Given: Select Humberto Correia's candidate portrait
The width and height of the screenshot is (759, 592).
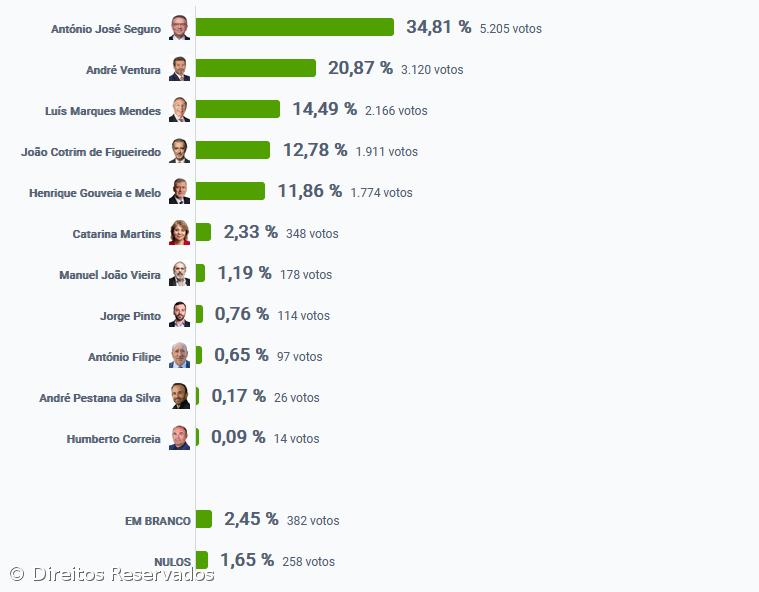Looking at the screenshot, I should point(179,438).
